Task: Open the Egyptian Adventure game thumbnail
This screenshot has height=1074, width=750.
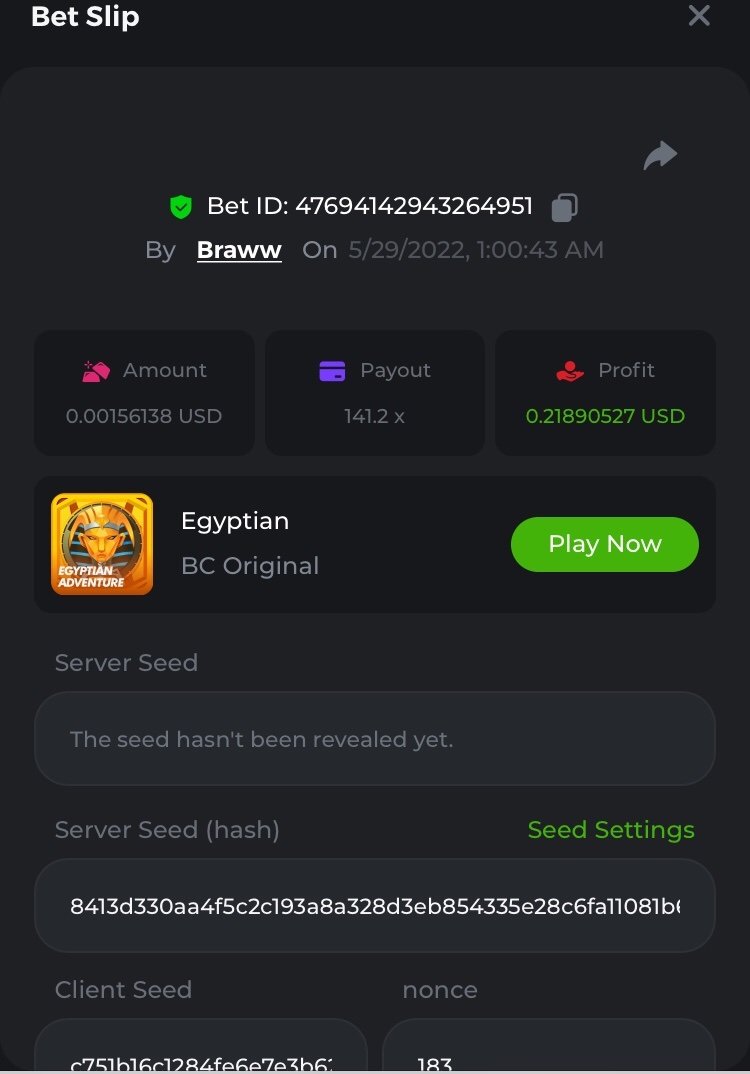Action: point(102,544)
